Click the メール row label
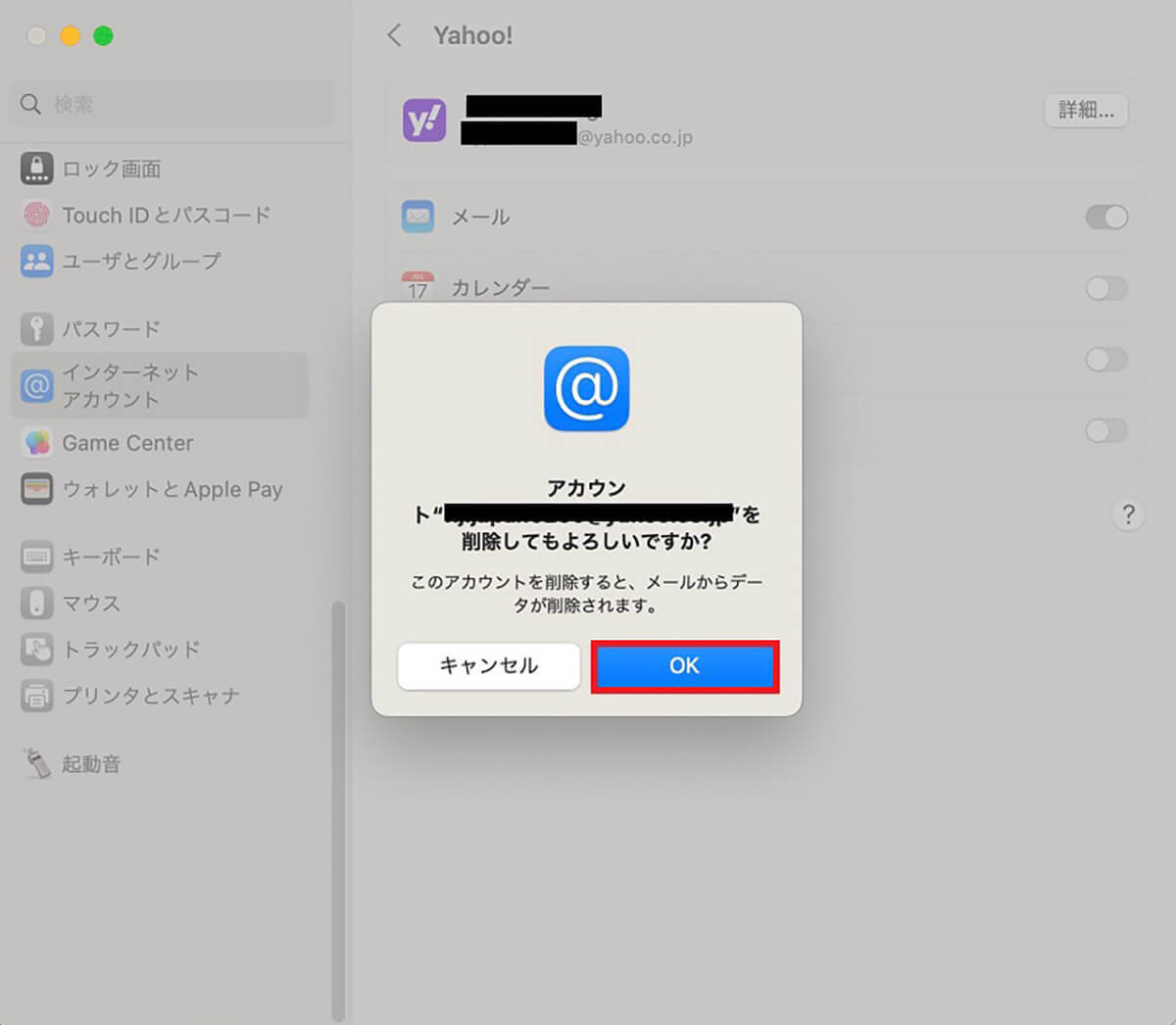Viewport: 1176px width, 1025px height. tap(480, 217)
